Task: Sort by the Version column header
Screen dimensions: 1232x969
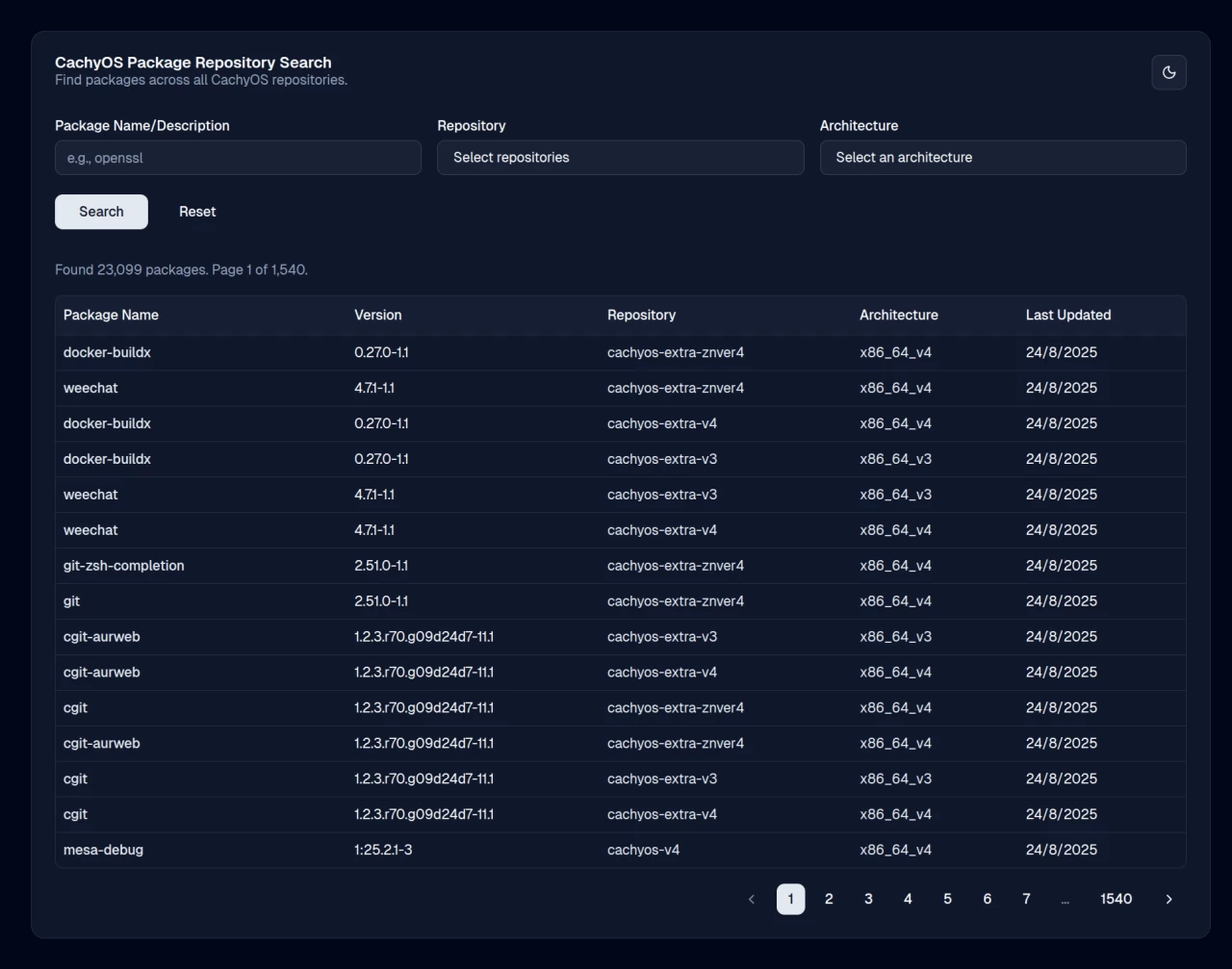Action: [x=377, y=315]
